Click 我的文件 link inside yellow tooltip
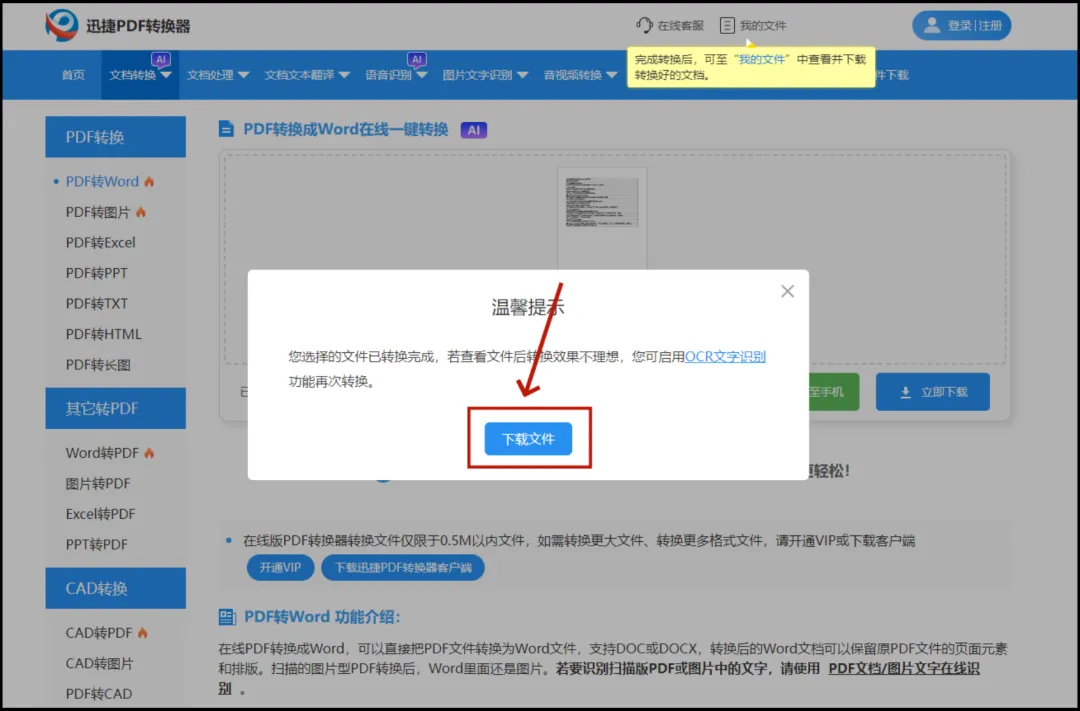1080x711 pixels. tap(762, 59)
